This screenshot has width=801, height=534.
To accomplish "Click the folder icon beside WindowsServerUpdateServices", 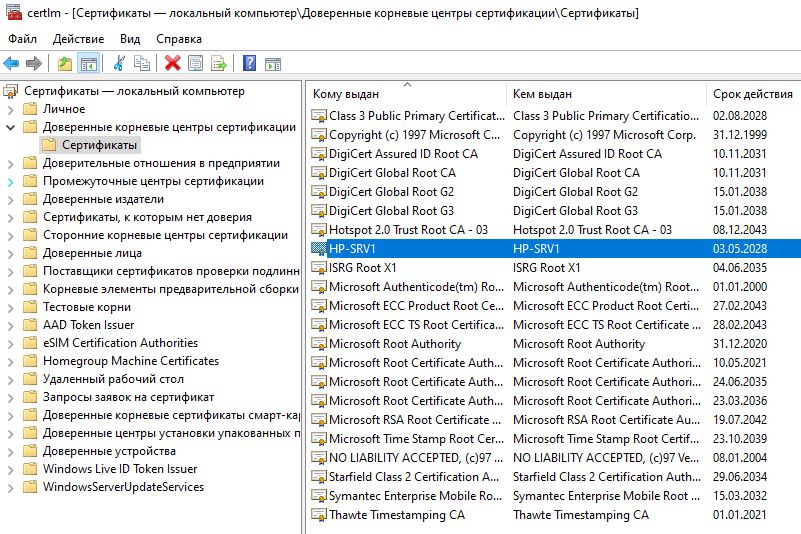I will [31, 487].
